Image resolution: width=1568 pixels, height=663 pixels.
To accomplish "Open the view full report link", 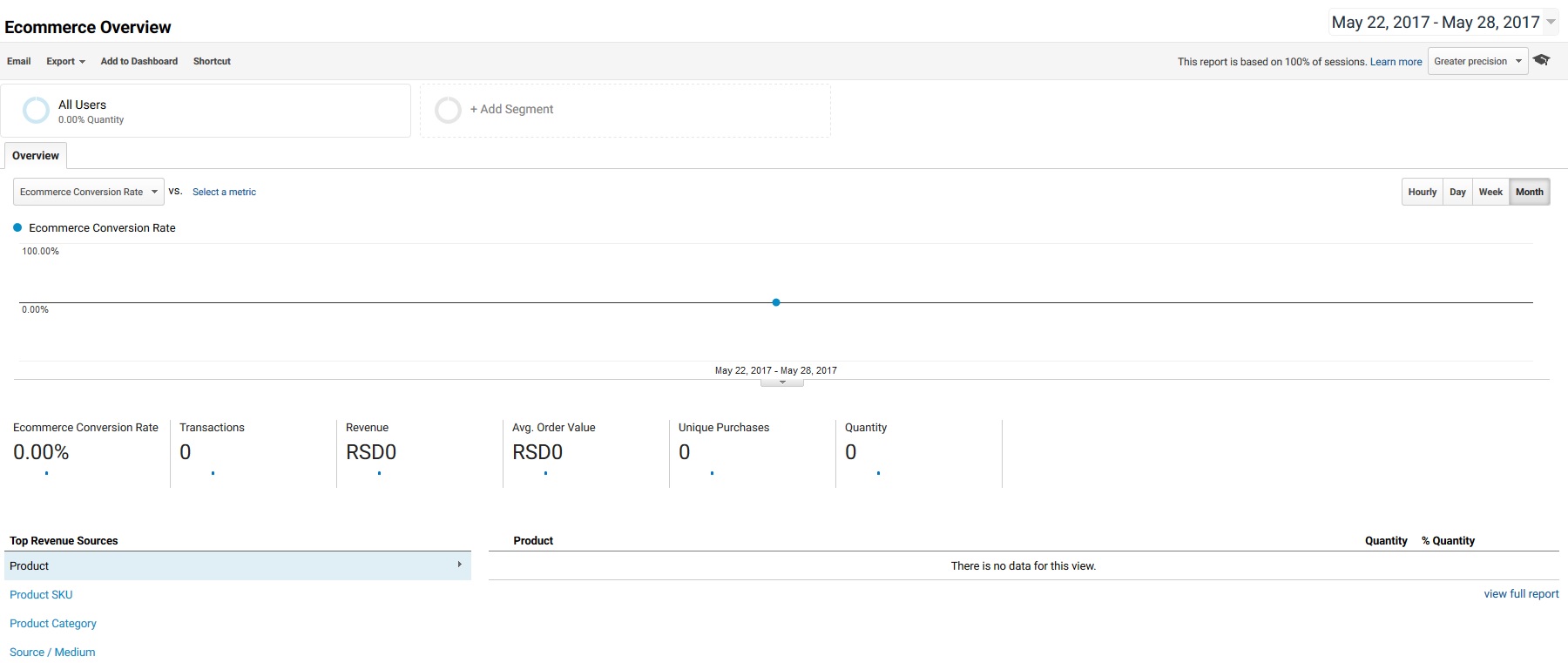I will (1521, 594).
